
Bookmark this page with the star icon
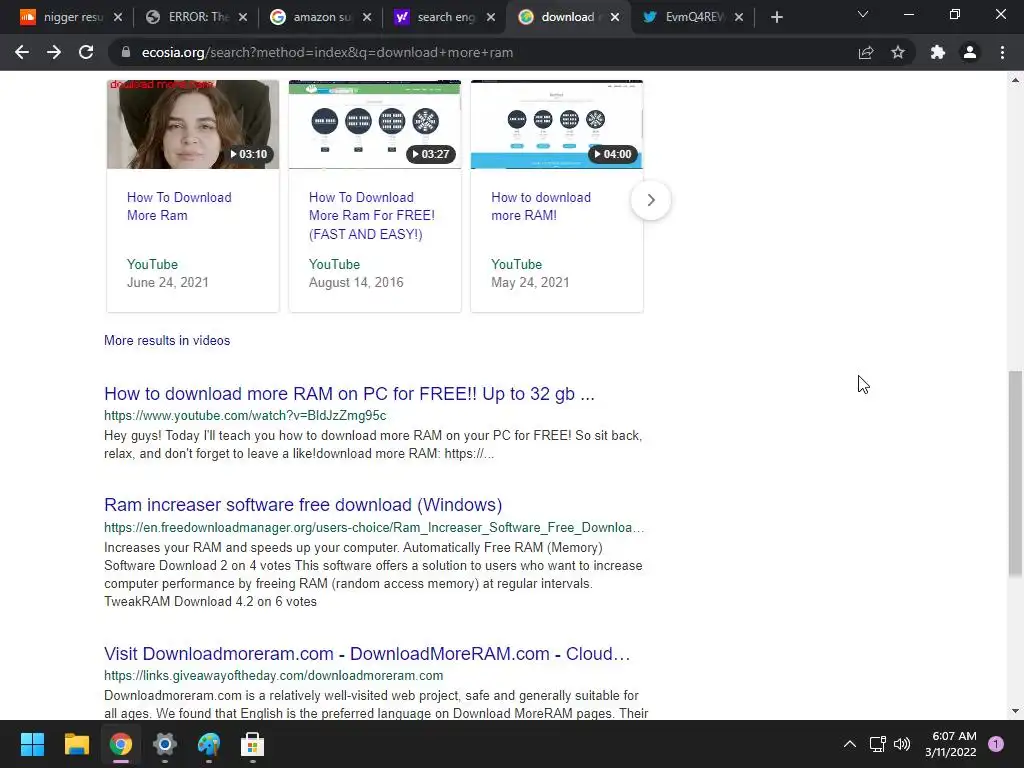coord(898,52)
